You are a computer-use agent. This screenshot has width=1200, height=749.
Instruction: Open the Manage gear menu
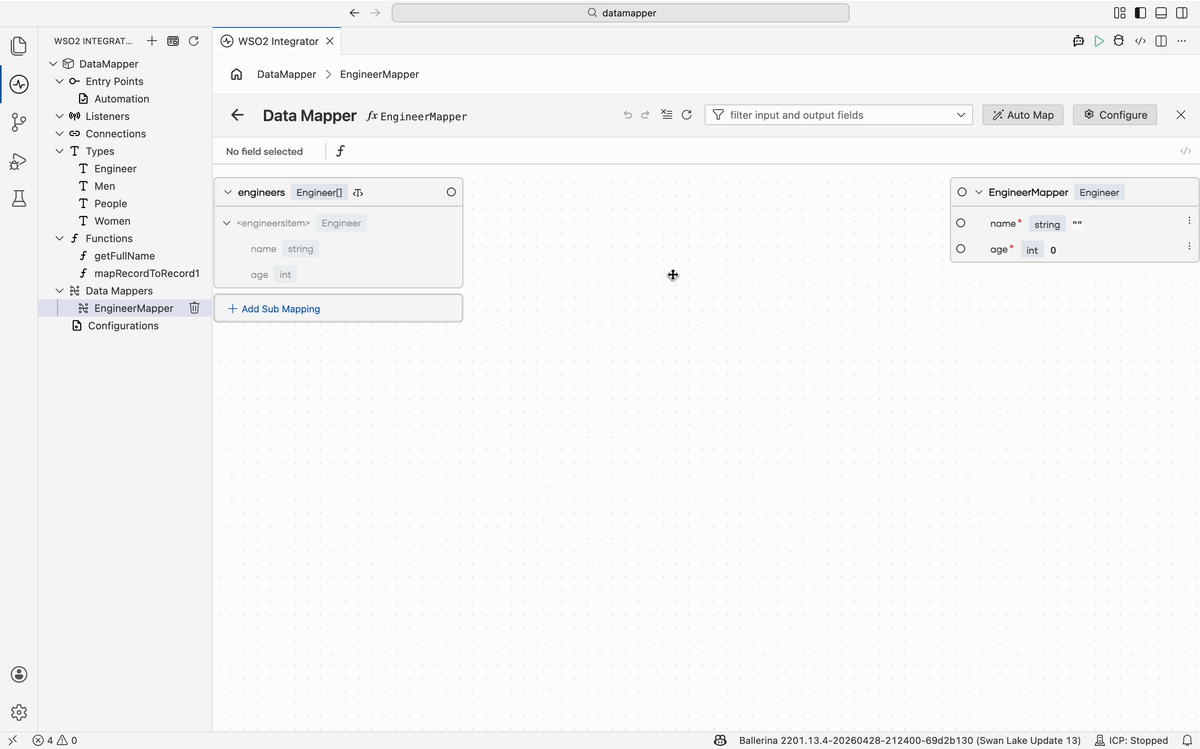(x=18, y=713)
